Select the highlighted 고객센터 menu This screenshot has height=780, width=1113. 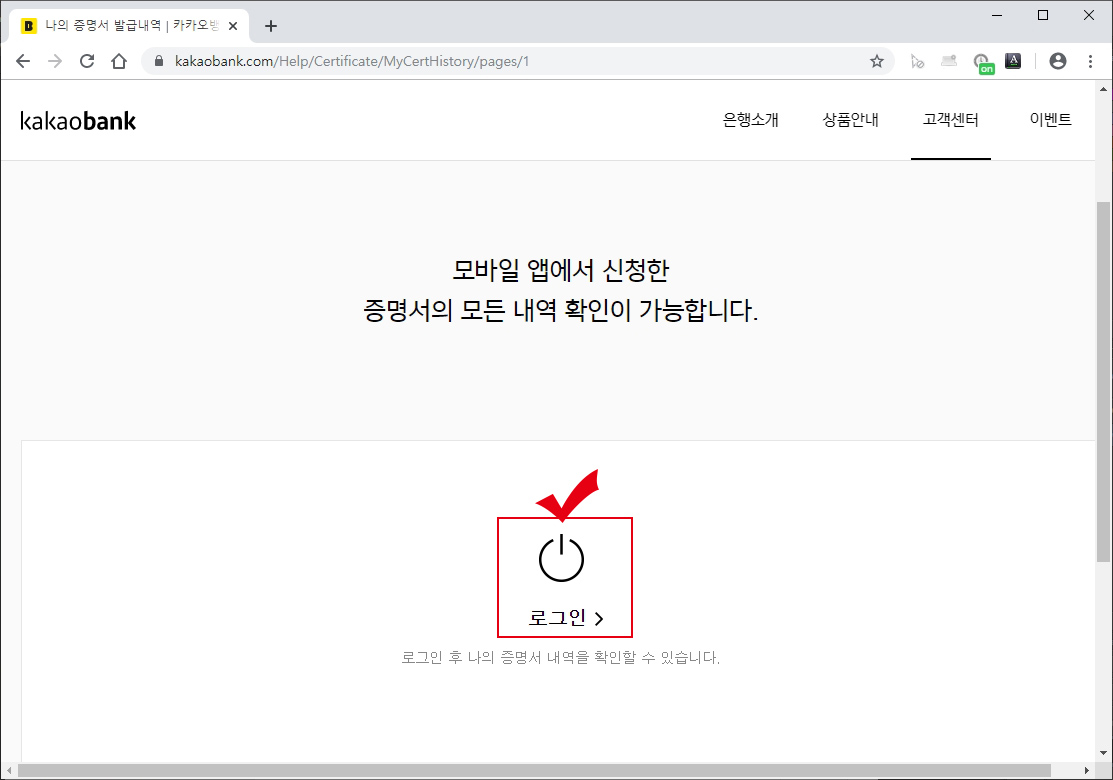950,119
